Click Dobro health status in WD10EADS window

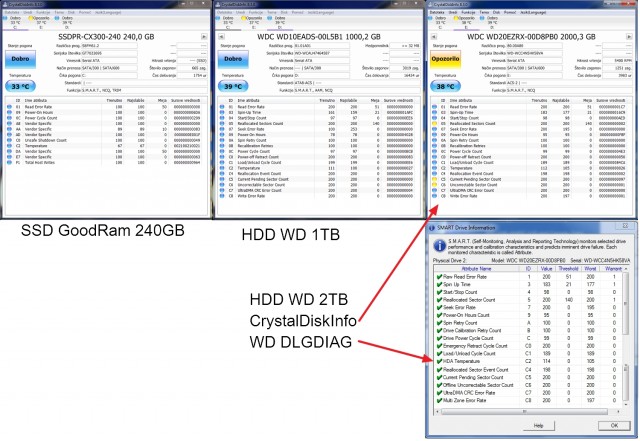coord(233,59)
